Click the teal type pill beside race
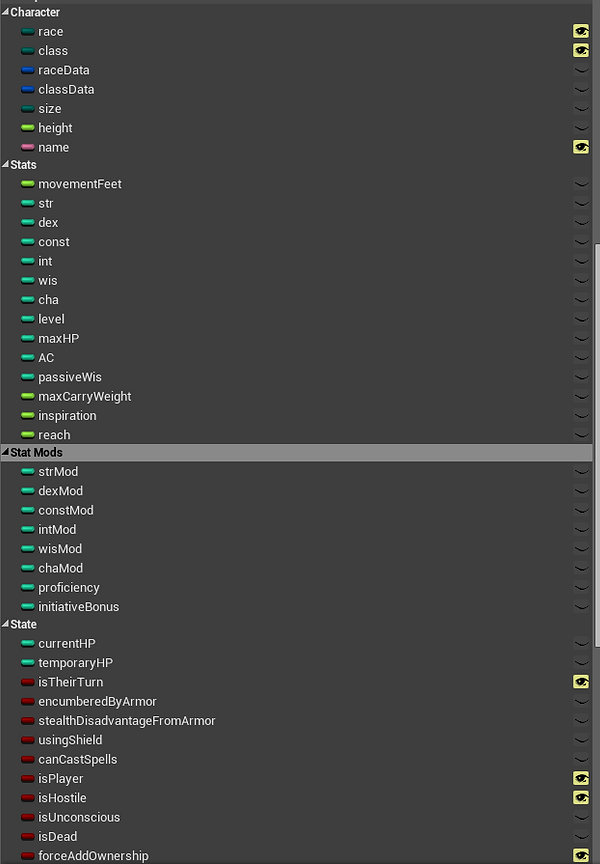 click(x=28, y=32)
